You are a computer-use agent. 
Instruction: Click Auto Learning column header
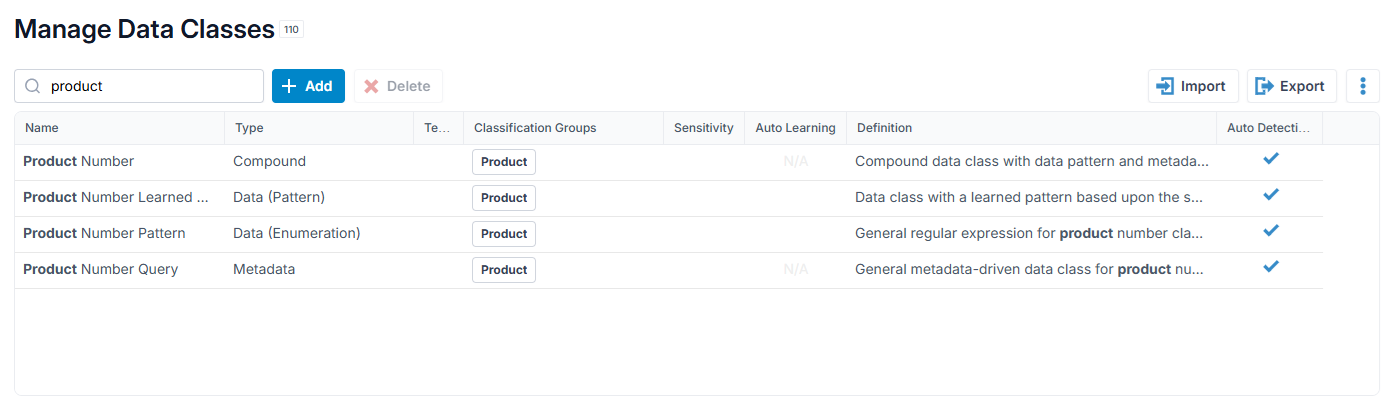(x=795, y=128)
